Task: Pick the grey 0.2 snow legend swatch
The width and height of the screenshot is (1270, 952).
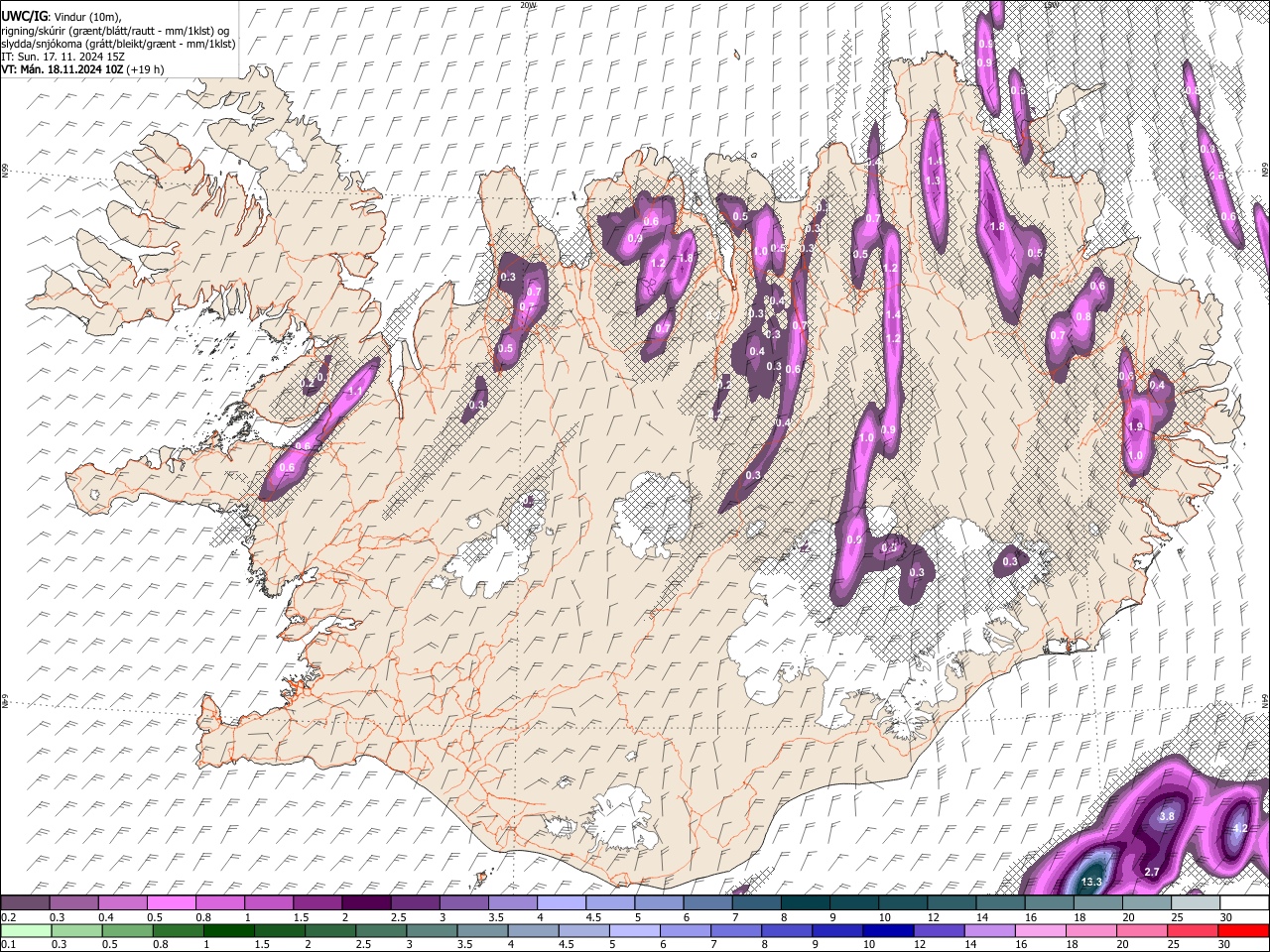Action: pos(25,902)
